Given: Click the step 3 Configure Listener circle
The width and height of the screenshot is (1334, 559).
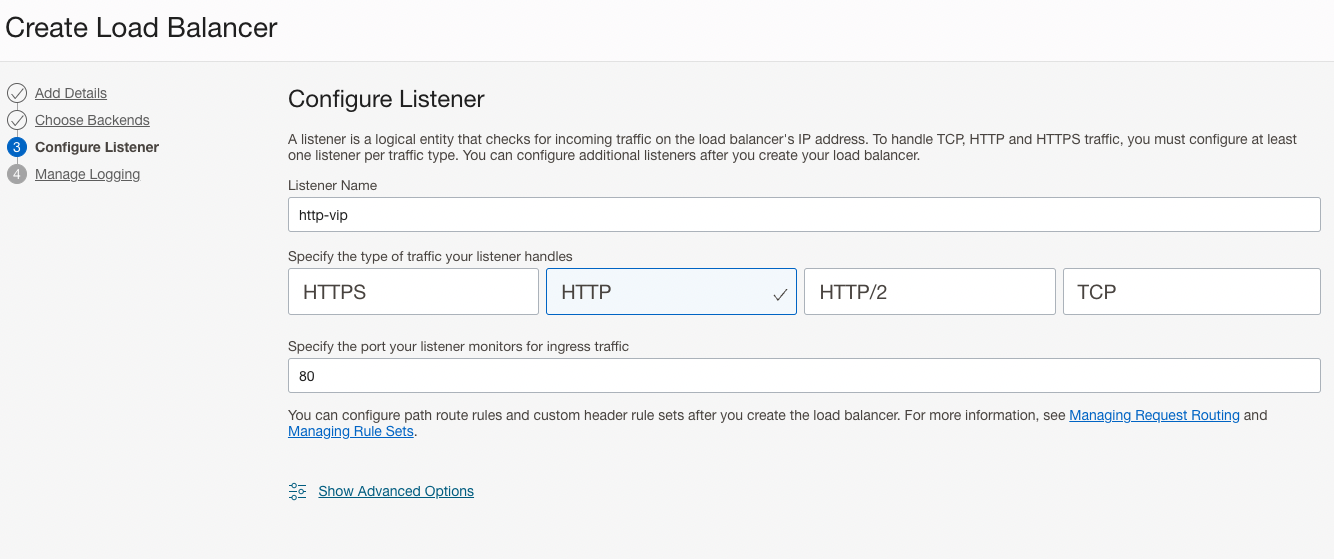Looking at the screenshot, I should (17, 147).
